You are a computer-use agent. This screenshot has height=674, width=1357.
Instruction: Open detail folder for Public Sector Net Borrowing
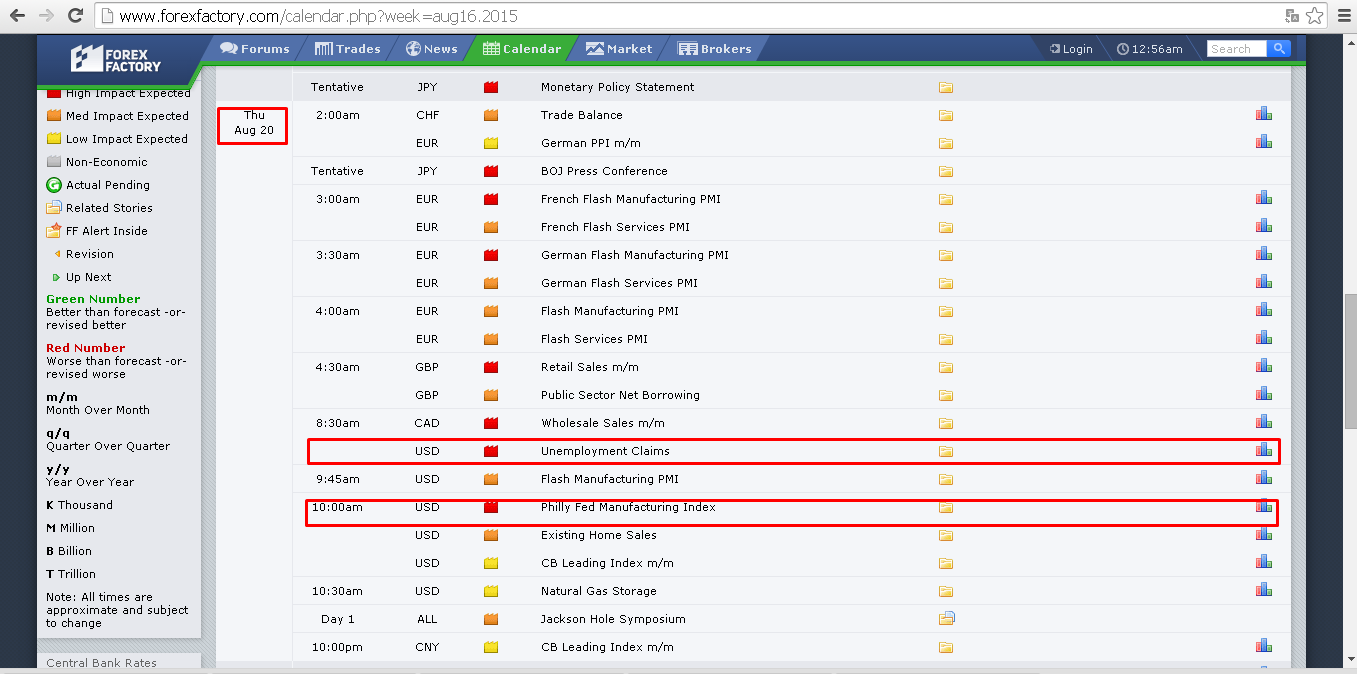pos(945,396)
